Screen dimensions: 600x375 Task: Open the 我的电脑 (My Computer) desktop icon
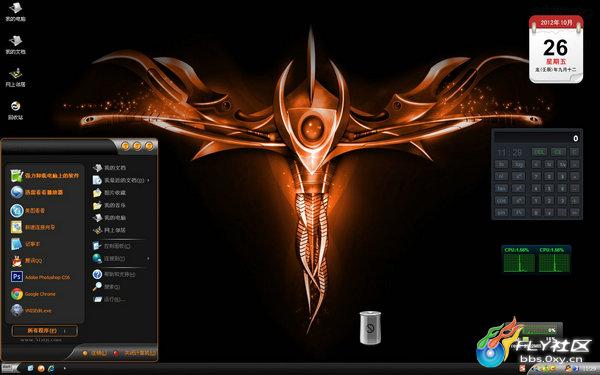[15, 12]
